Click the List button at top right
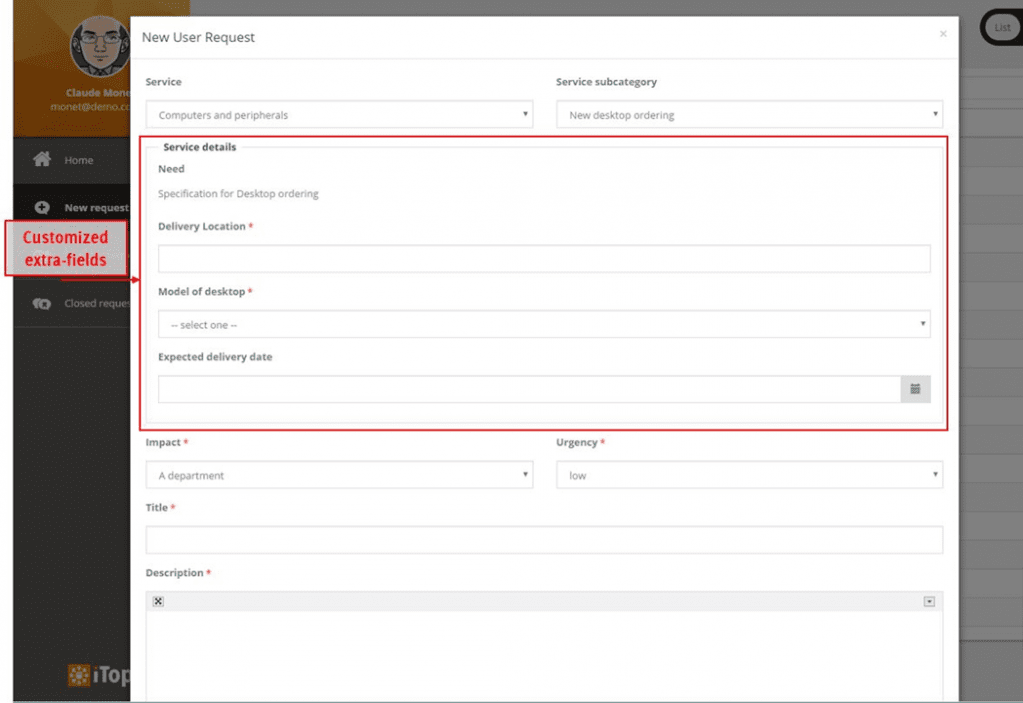 [x=1001, y=27]
